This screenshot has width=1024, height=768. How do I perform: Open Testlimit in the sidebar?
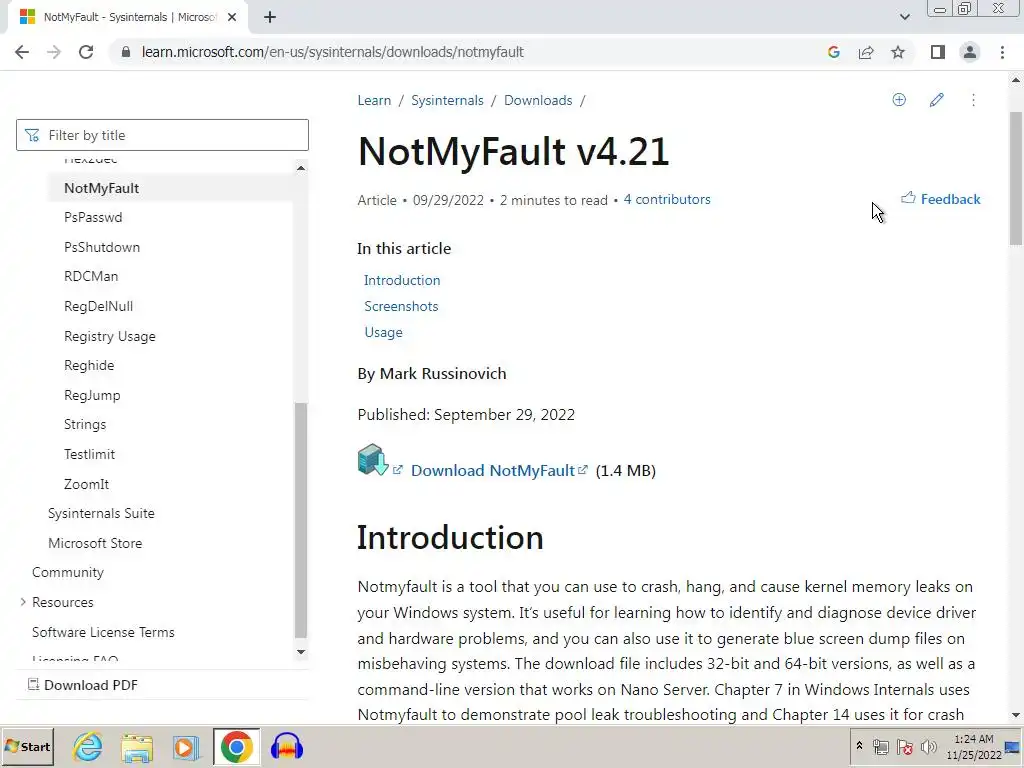click(89, 455)
